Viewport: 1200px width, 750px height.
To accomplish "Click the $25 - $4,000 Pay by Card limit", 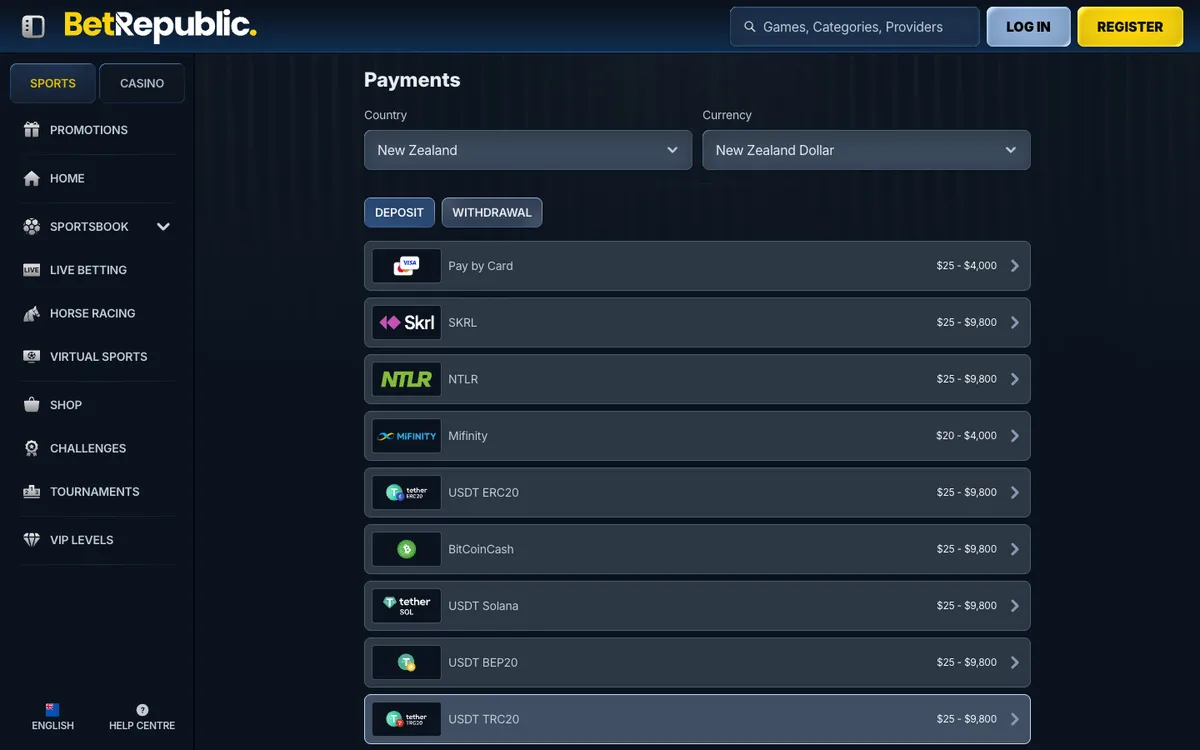I will pos(967,266).
